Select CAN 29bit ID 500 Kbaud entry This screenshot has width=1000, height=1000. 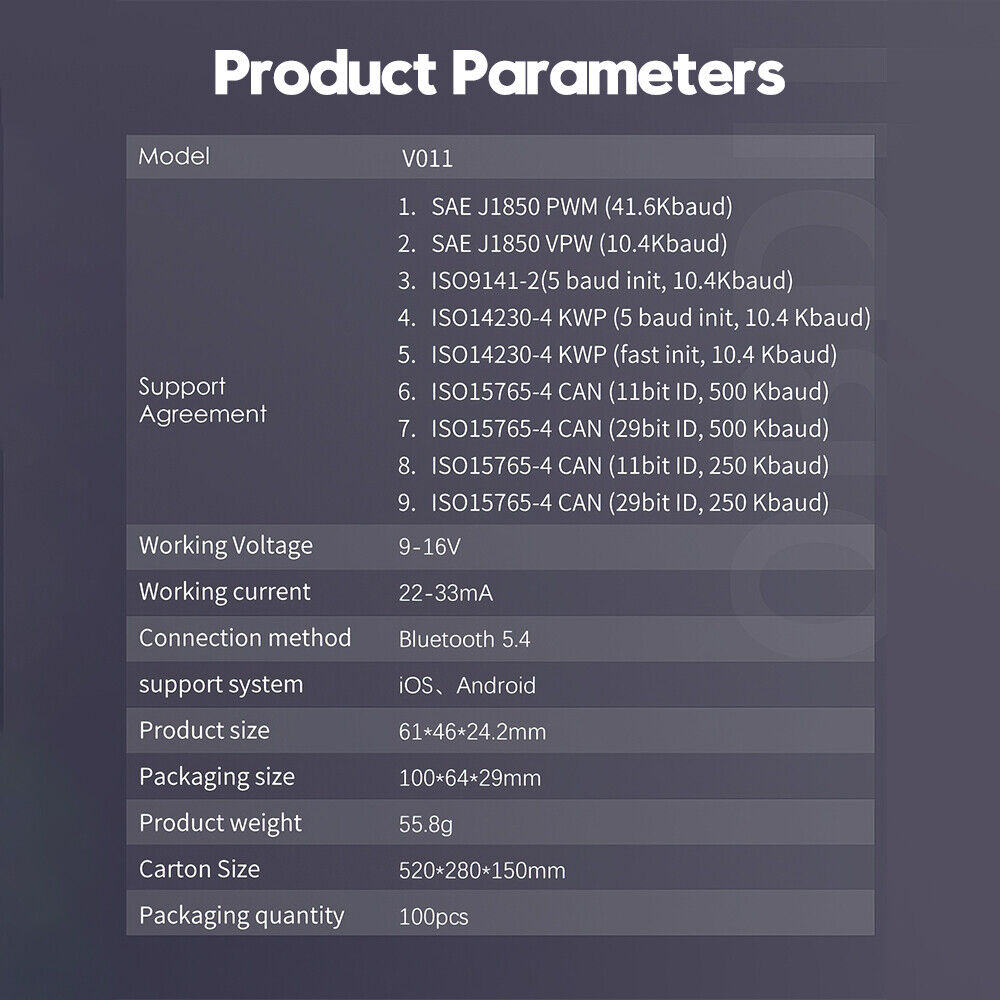(x=614, y=429)
